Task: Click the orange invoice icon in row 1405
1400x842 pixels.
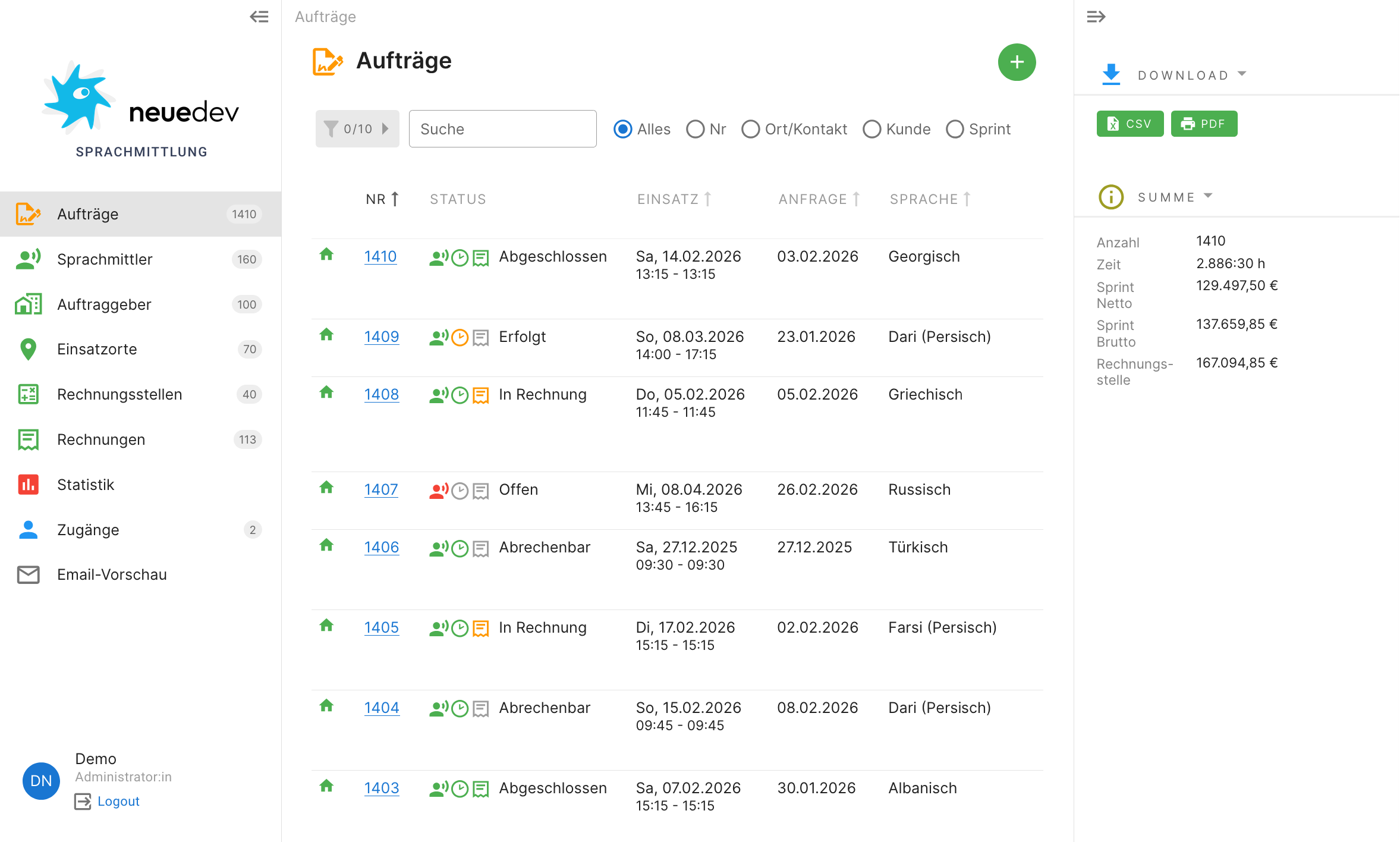Action: (480, 629)
